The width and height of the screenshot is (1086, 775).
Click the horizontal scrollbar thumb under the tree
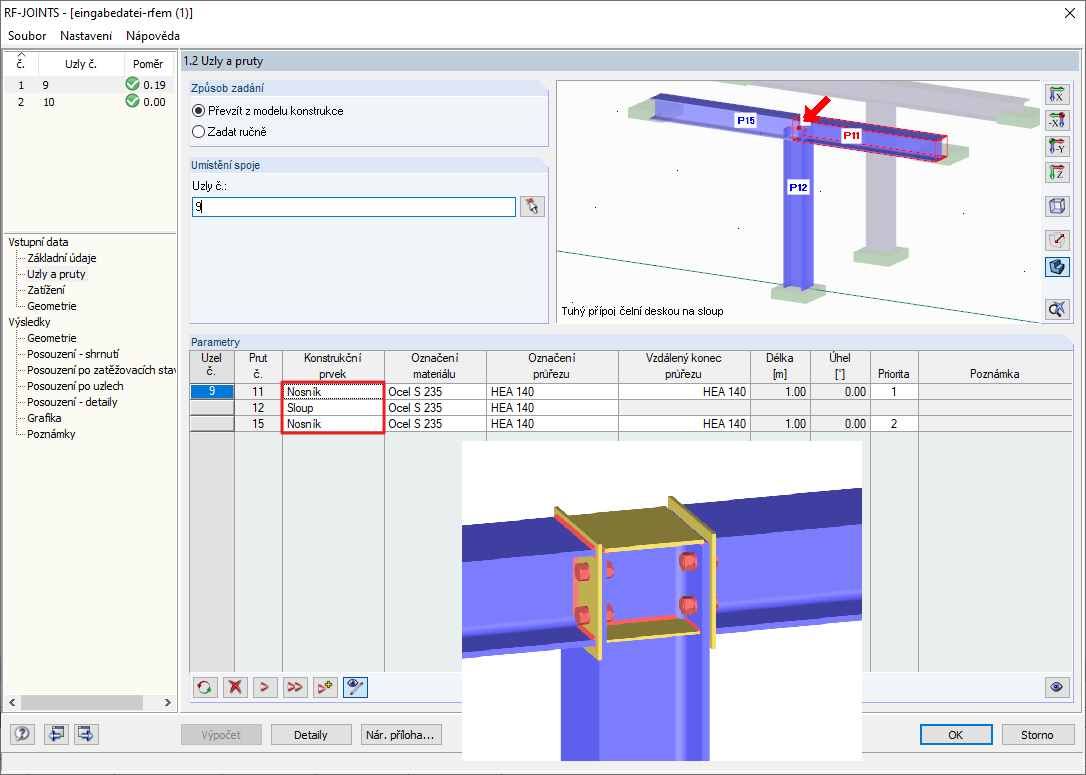(x=82, y=702)
